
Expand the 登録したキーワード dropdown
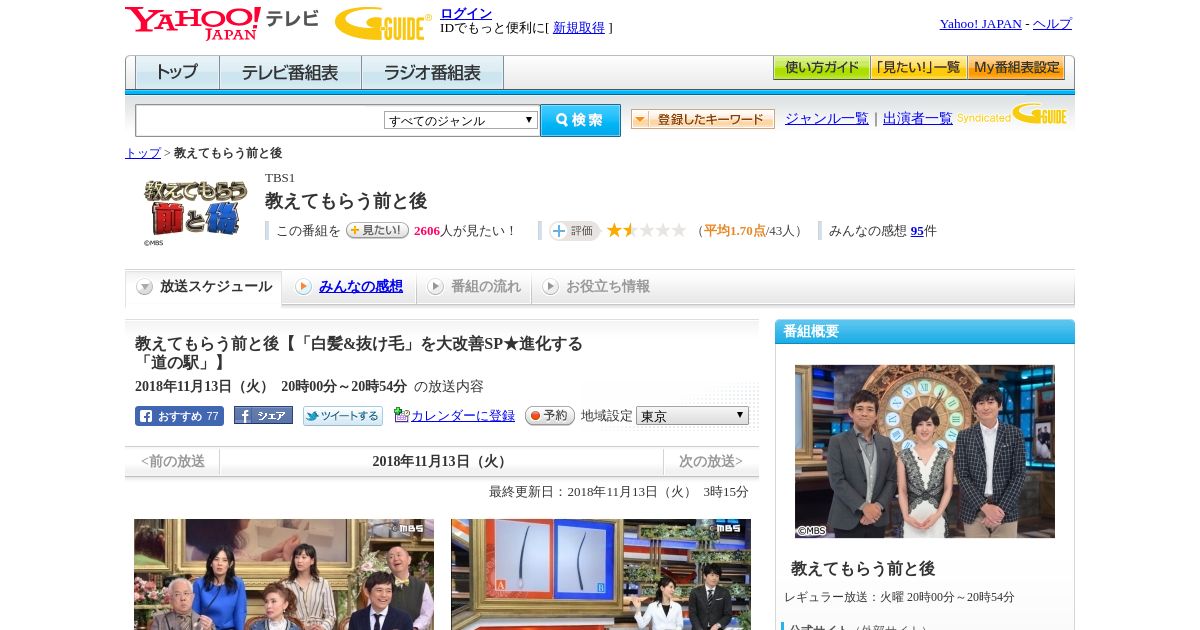click(x=703, y=119)
